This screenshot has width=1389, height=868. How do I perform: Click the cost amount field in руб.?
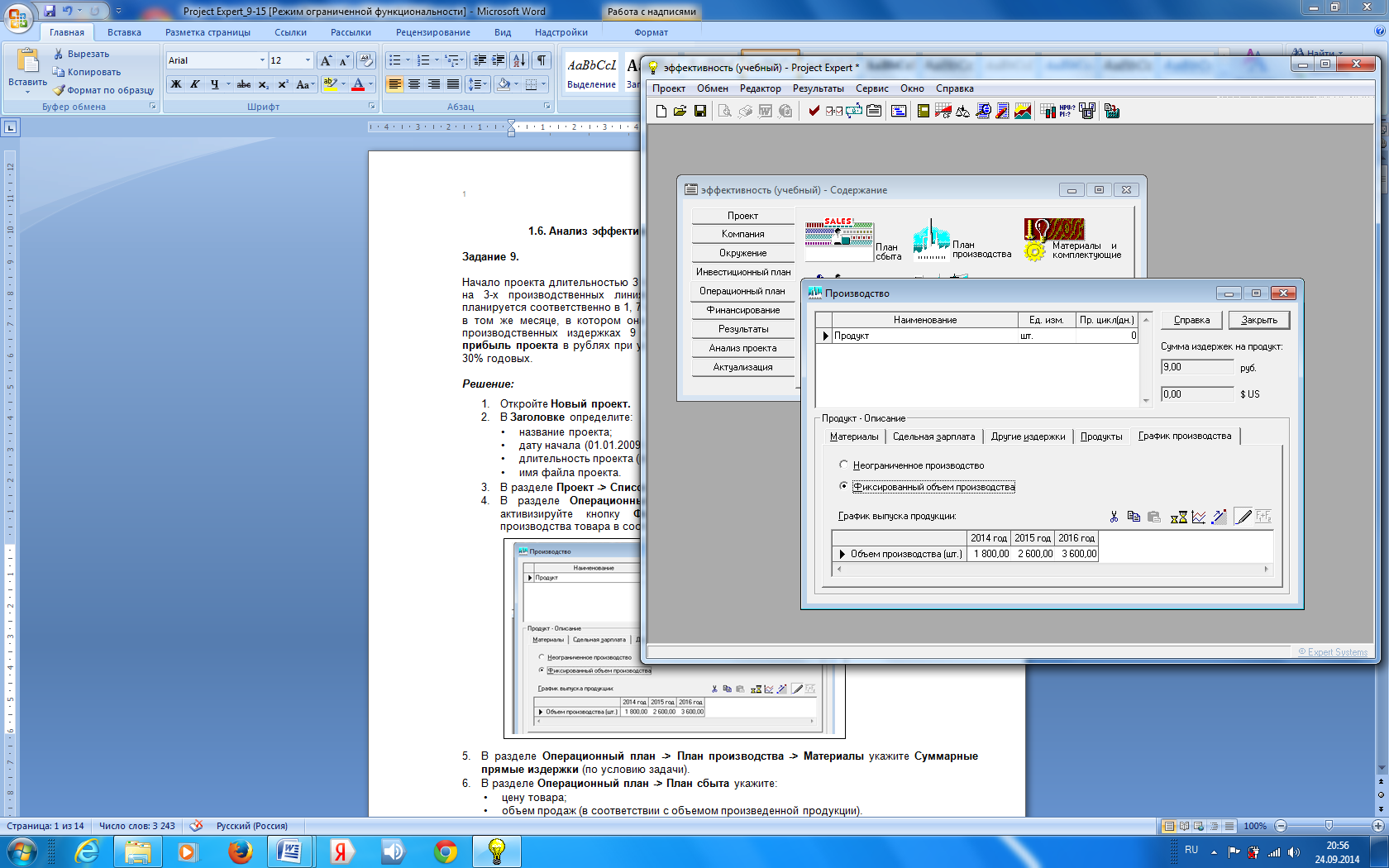[x=1197, y=367]
